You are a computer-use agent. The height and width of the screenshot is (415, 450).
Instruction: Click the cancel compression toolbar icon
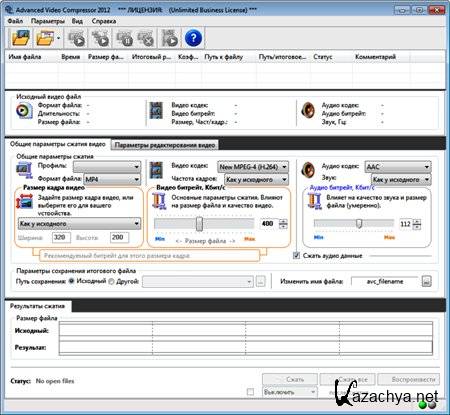(145, 38)
